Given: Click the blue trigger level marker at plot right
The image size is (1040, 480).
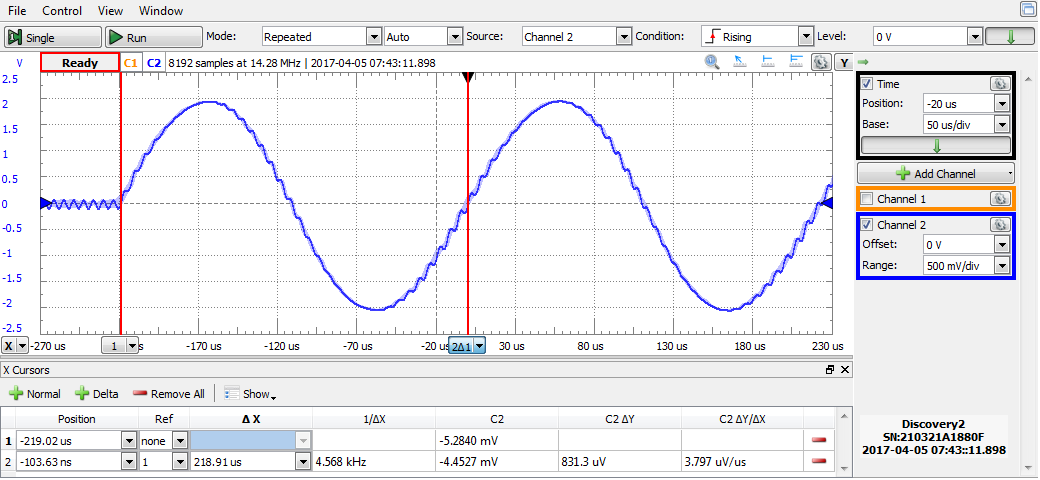Looking at the screenshot, I should [x=828, y=204].
